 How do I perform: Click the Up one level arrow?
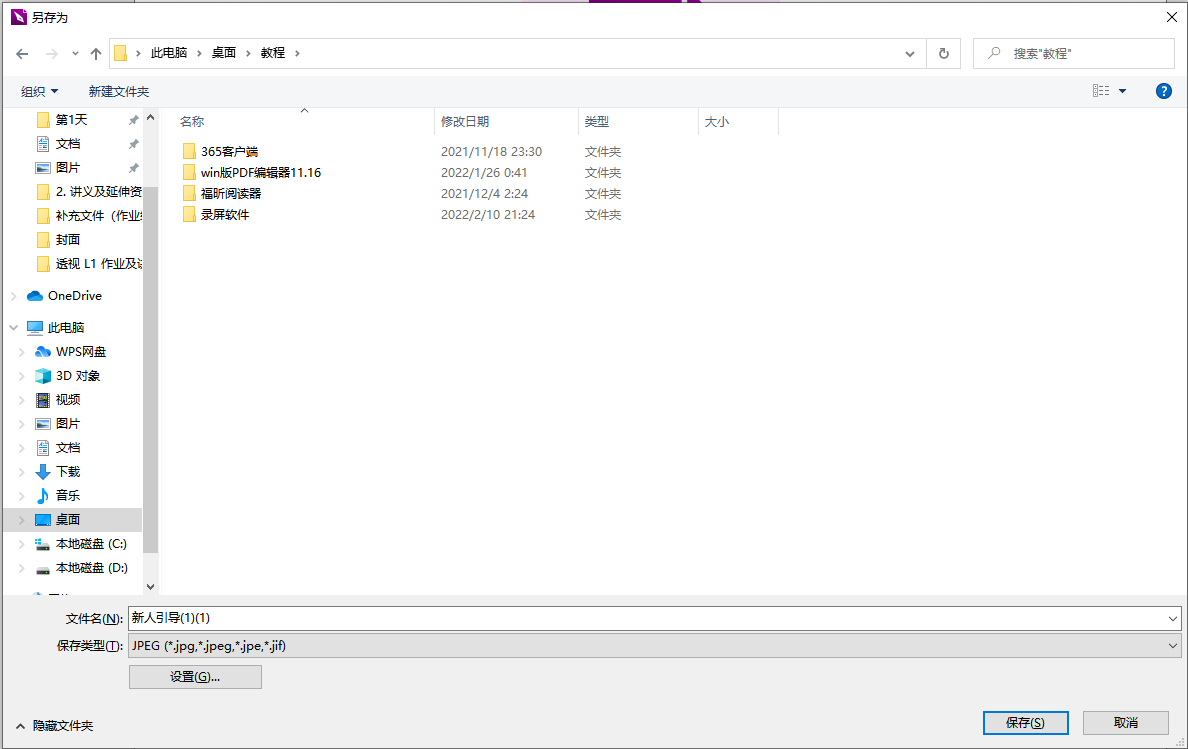[x=96, y=54]
